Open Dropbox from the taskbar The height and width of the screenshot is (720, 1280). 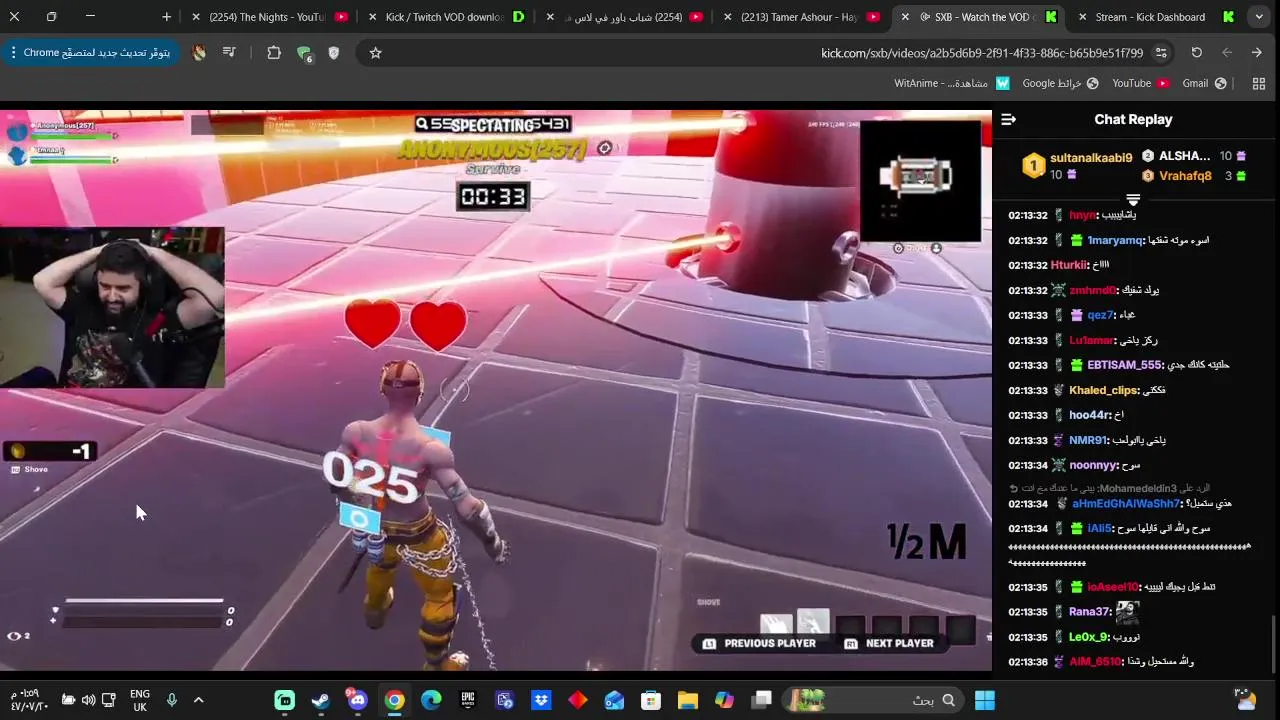(x=541, y=700)
